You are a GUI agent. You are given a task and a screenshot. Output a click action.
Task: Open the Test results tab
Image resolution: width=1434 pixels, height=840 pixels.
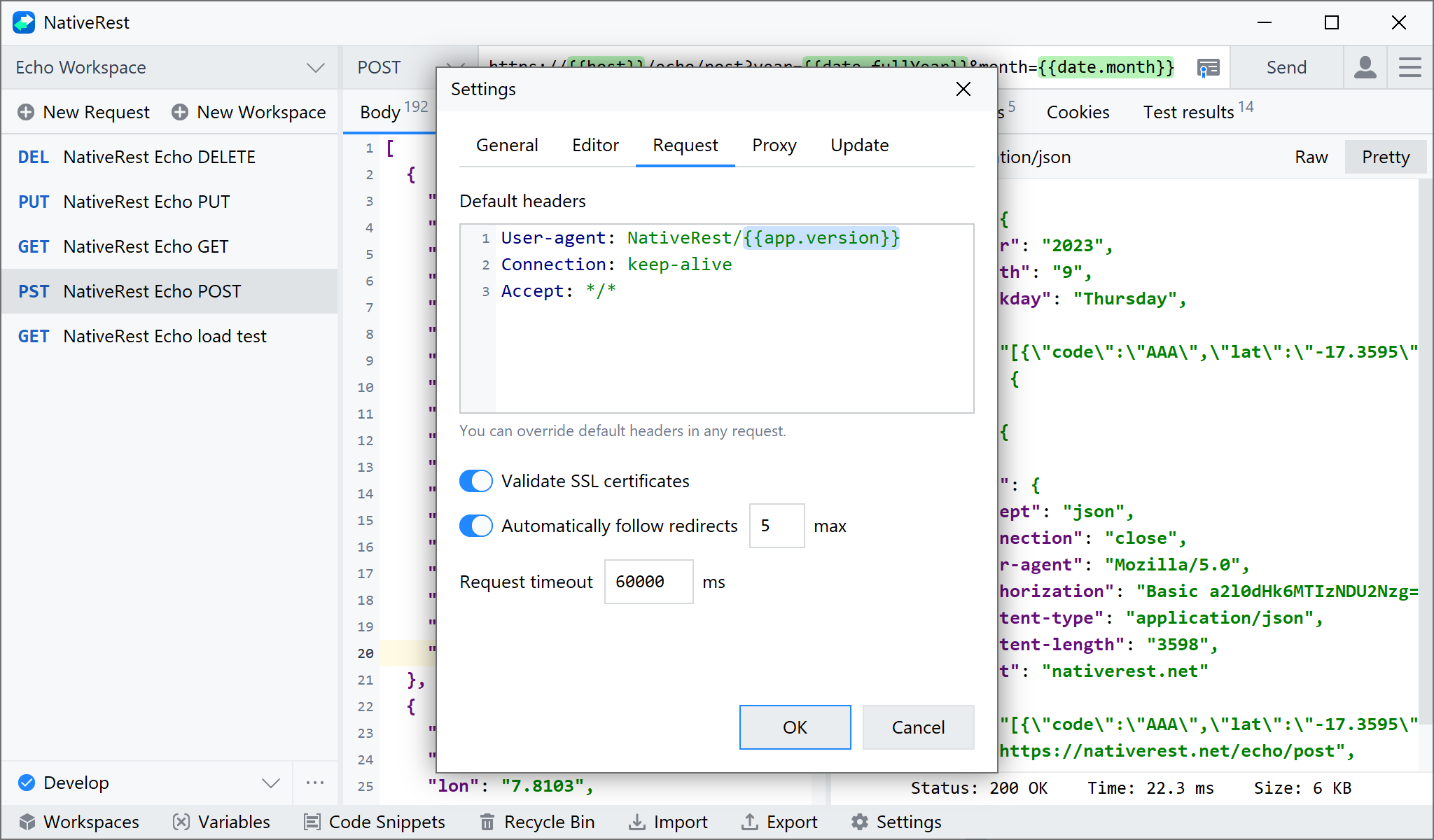pyautogui.click(x=1198, y=112)
